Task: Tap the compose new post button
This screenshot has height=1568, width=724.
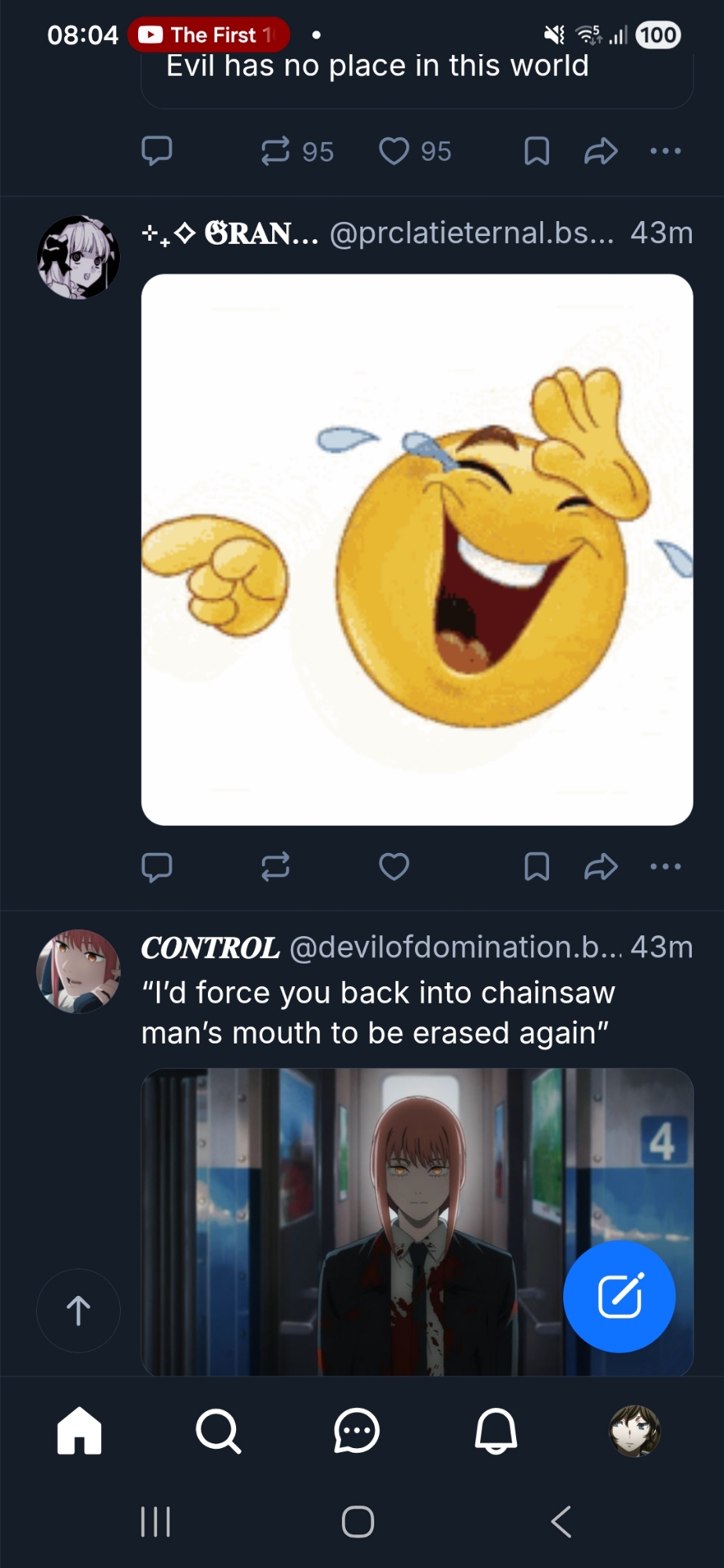Action: tap(619, 1296)
